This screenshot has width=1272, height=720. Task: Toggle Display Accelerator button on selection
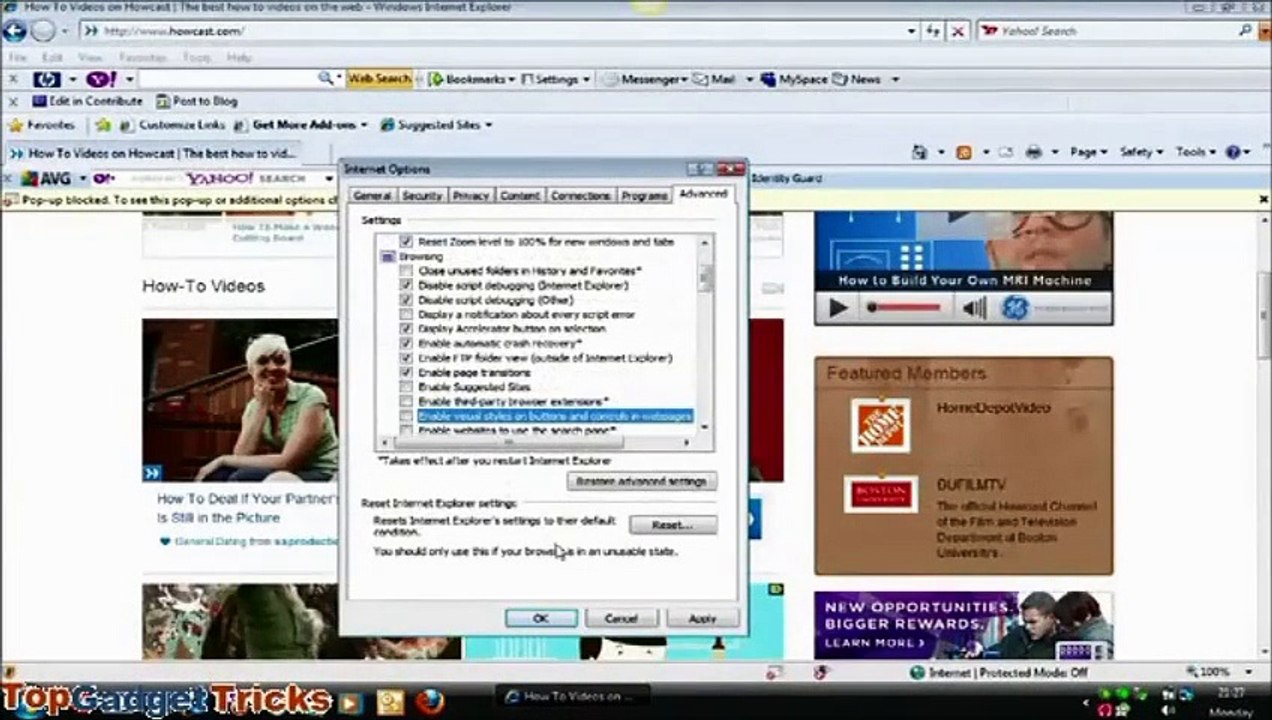(x=406, y=329)
